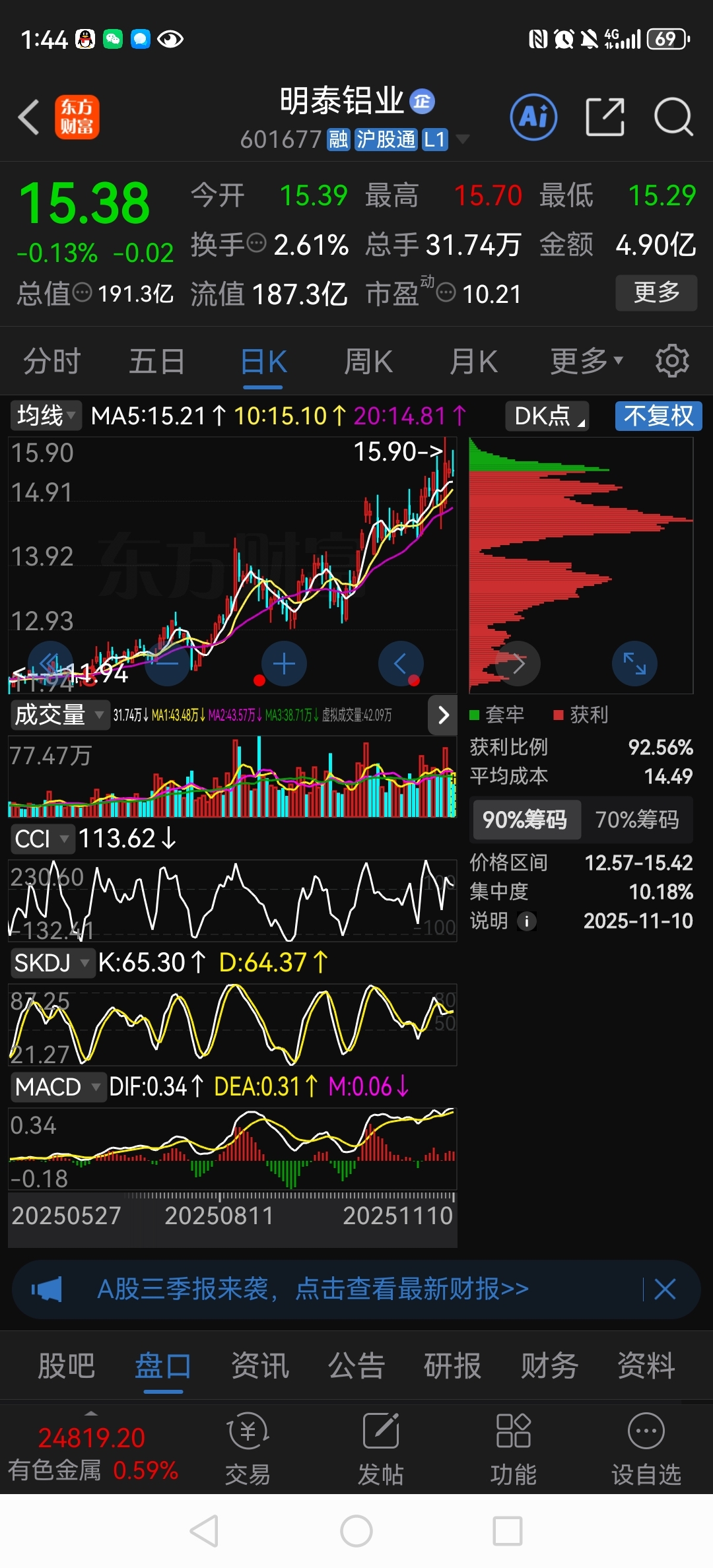Open the 股吧 tab
Image resolution: width=713 pixels, height=1568 pixels.
[x=67, y=1366]
